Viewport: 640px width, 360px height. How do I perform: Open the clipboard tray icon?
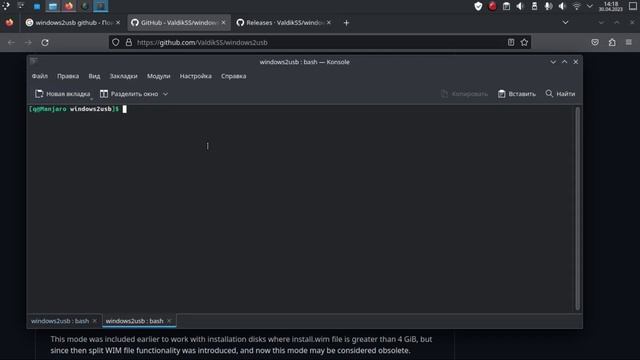(x=506, y=6)
